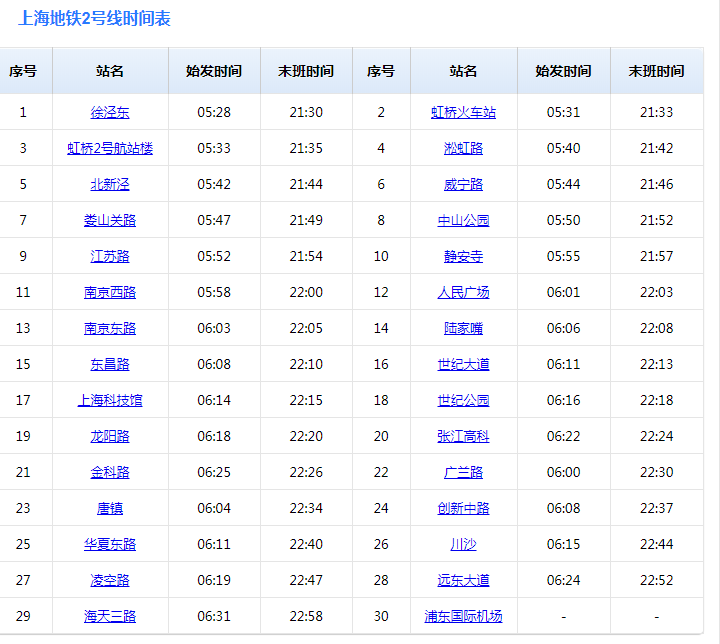Click the 北新泾 link
This screenshot has width=720, height=644.
(110, 184)
